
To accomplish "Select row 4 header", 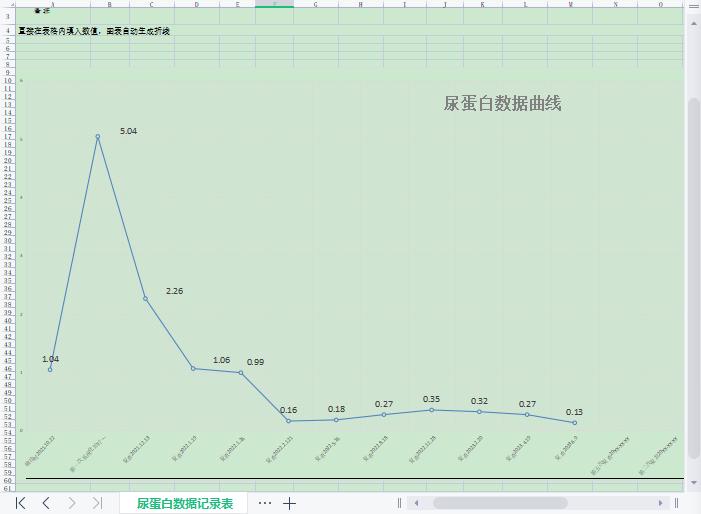I will [x=8, y=31].
